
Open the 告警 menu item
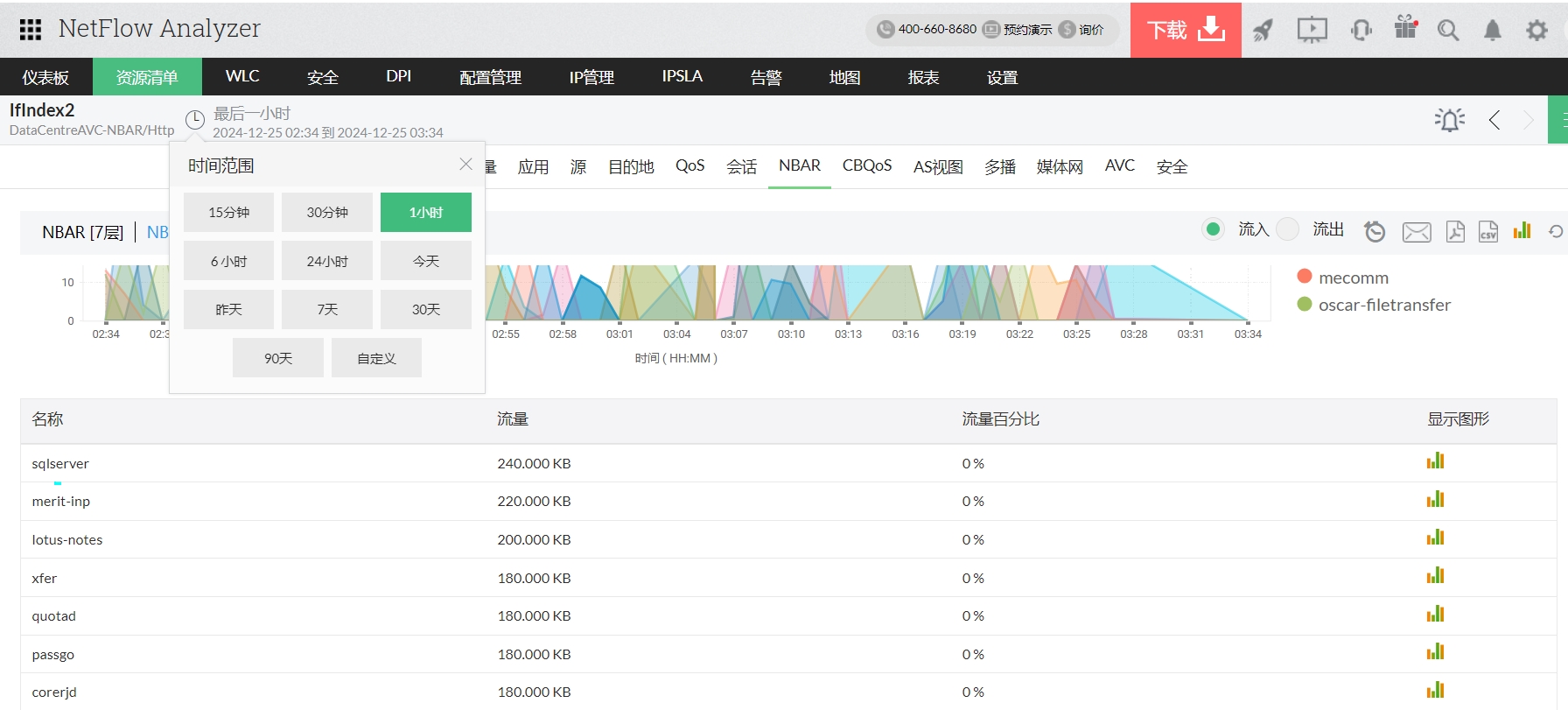[766, 77]
